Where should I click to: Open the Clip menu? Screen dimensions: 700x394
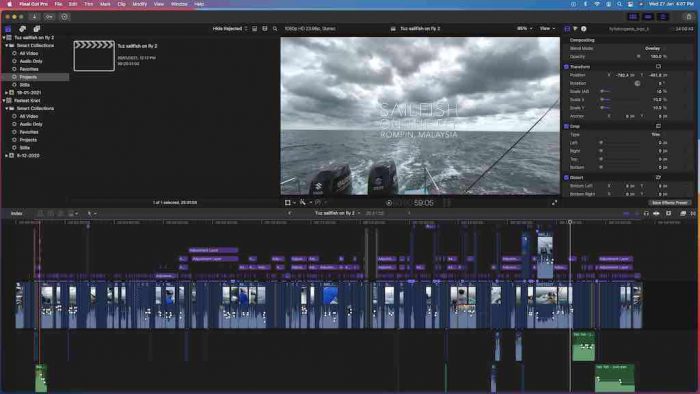click(x=121, y=4)
